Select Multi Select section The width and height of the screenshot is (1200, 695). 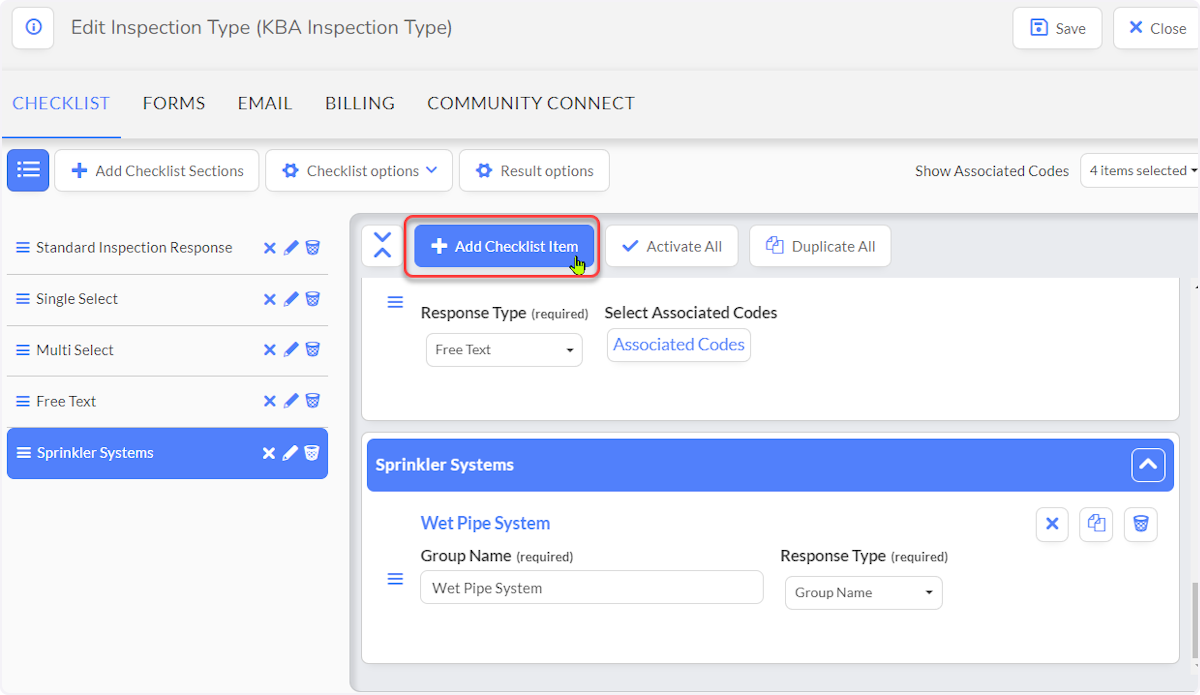click(75, 350)
